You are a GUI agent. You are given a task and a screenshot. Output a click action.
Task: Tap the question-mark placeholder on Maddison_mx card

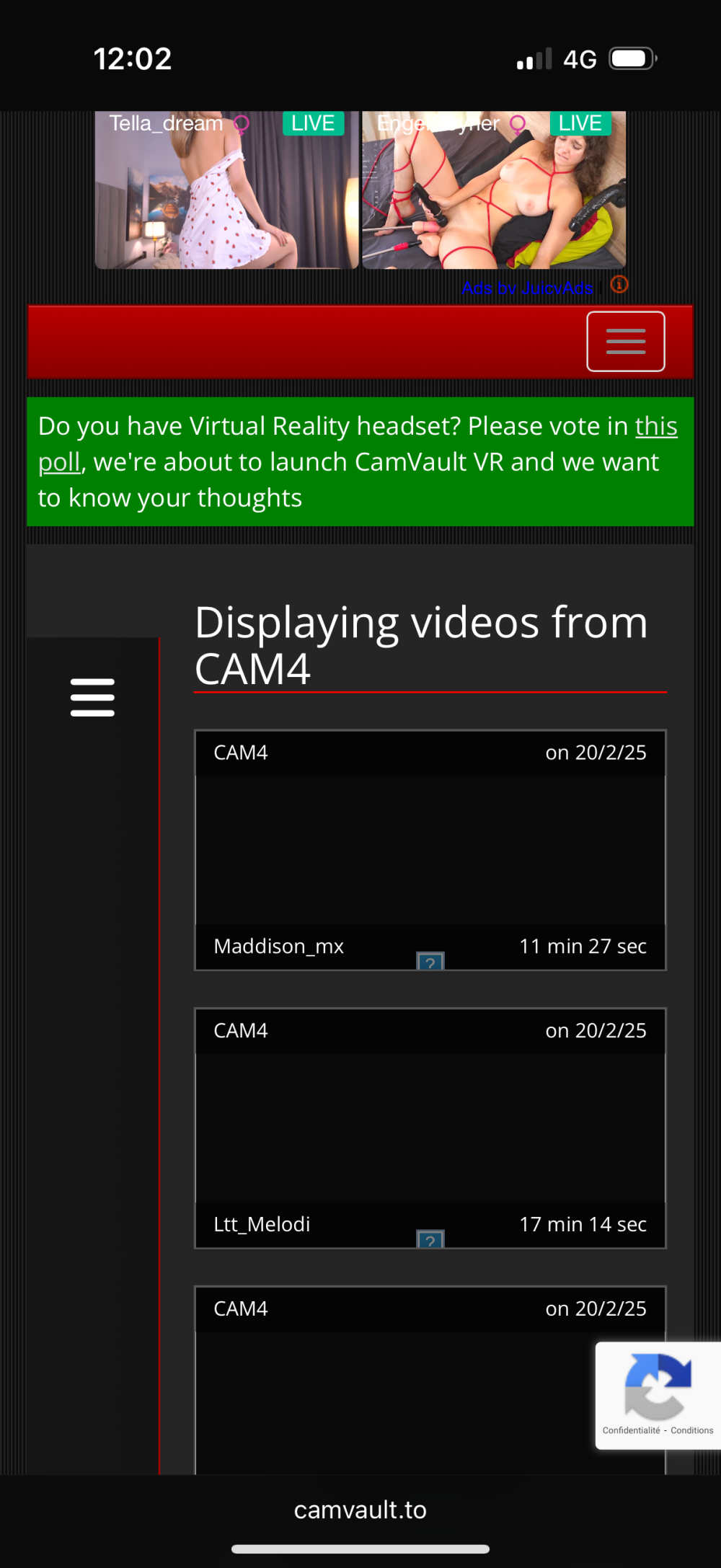tap(430, 961)
